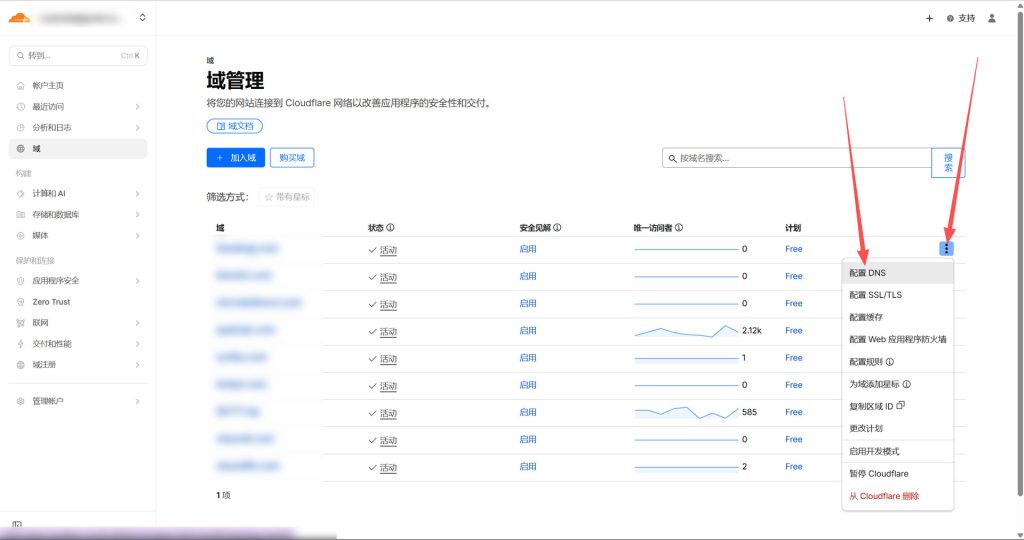This screenshot has width=1024, height=540.
Task: Open the 域文档 documentation link
Action: (x=235, y=126)
